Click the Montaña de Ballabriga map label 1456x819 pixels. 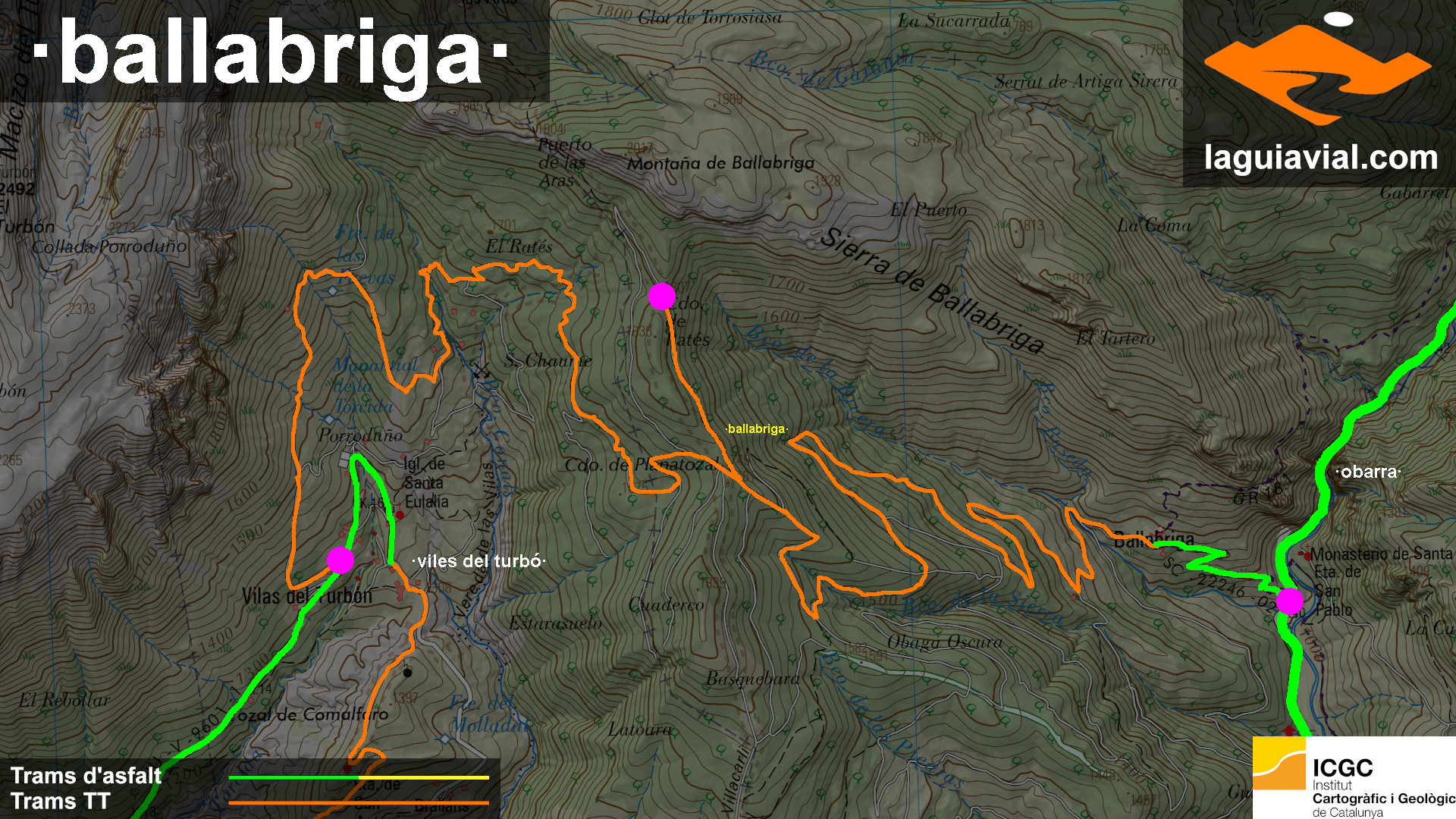[x=720, y=163]
